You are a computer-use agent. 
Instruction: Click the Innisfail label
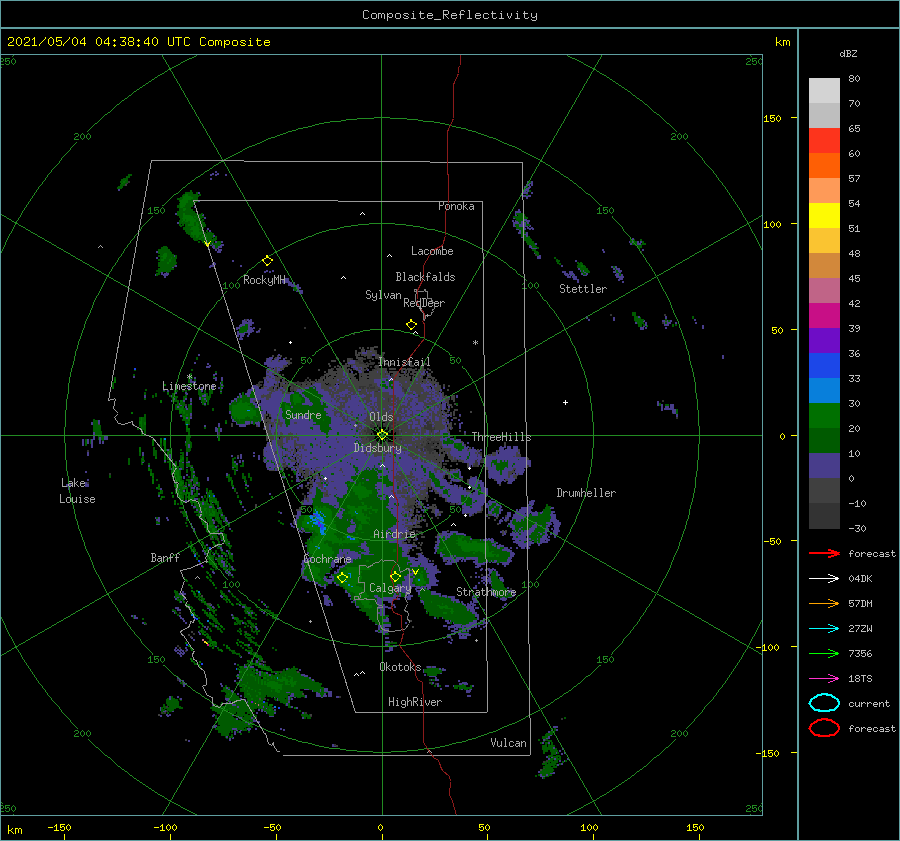click(404, 362)
